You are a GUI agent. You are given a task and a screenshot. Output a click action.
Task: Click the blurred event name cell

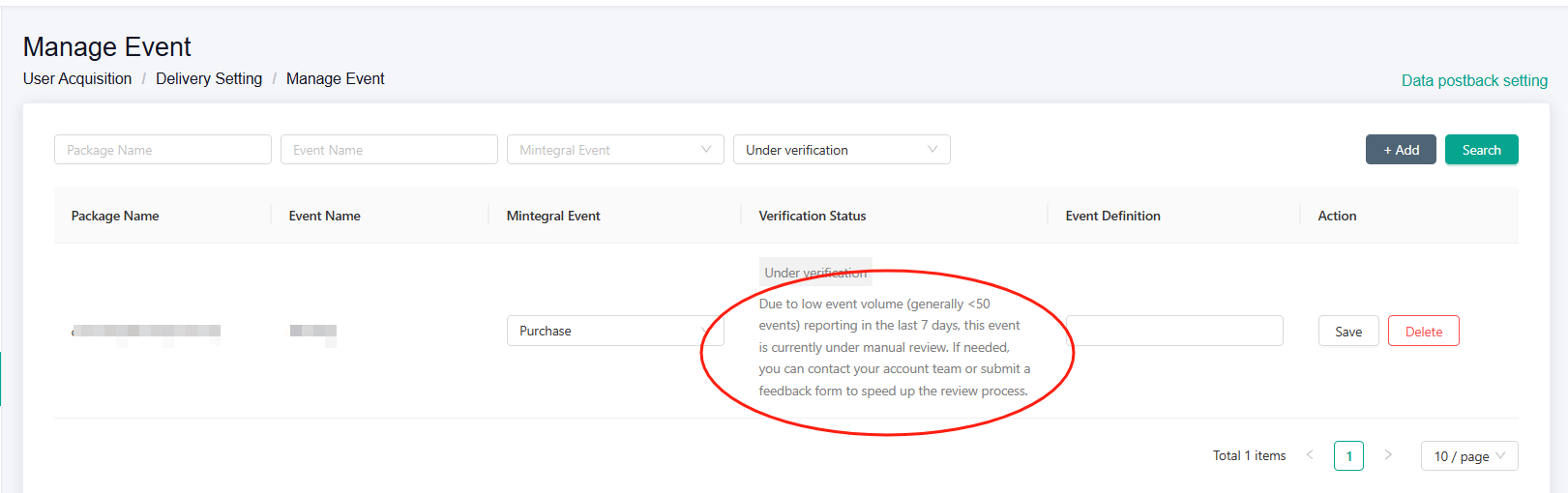313,332
